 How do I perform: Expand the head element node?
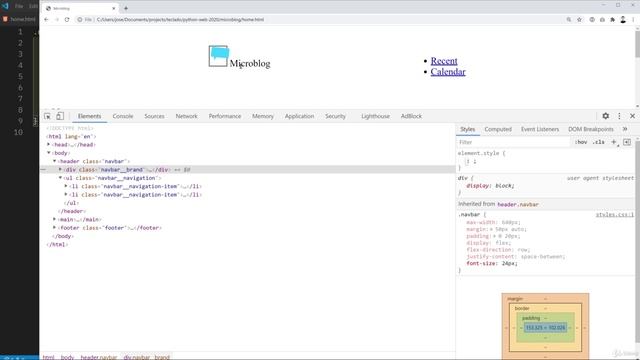[x=49, y=144]
